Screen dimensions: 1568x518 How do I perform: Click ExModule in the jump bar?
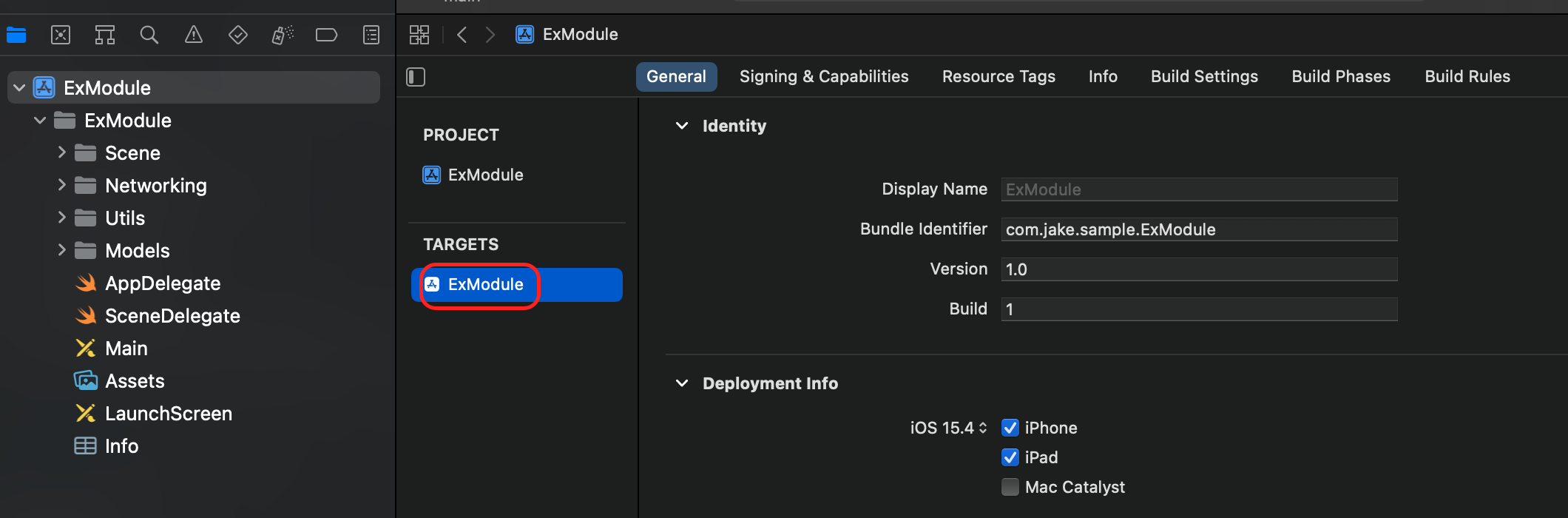[580, 35]
